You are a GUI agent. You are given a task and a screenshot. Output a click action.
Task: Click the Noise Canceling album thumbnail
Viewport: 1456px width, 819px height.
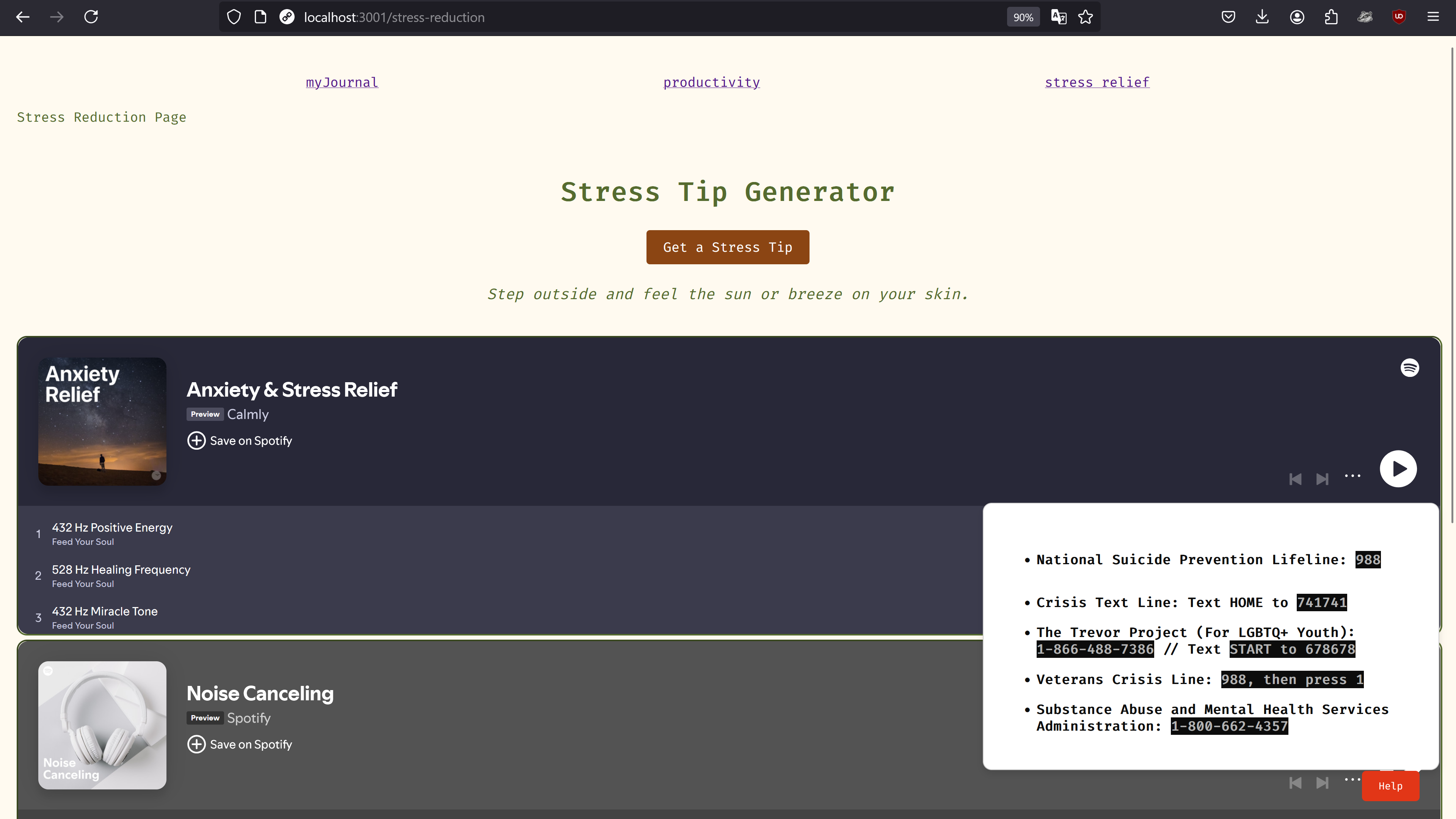102,725
